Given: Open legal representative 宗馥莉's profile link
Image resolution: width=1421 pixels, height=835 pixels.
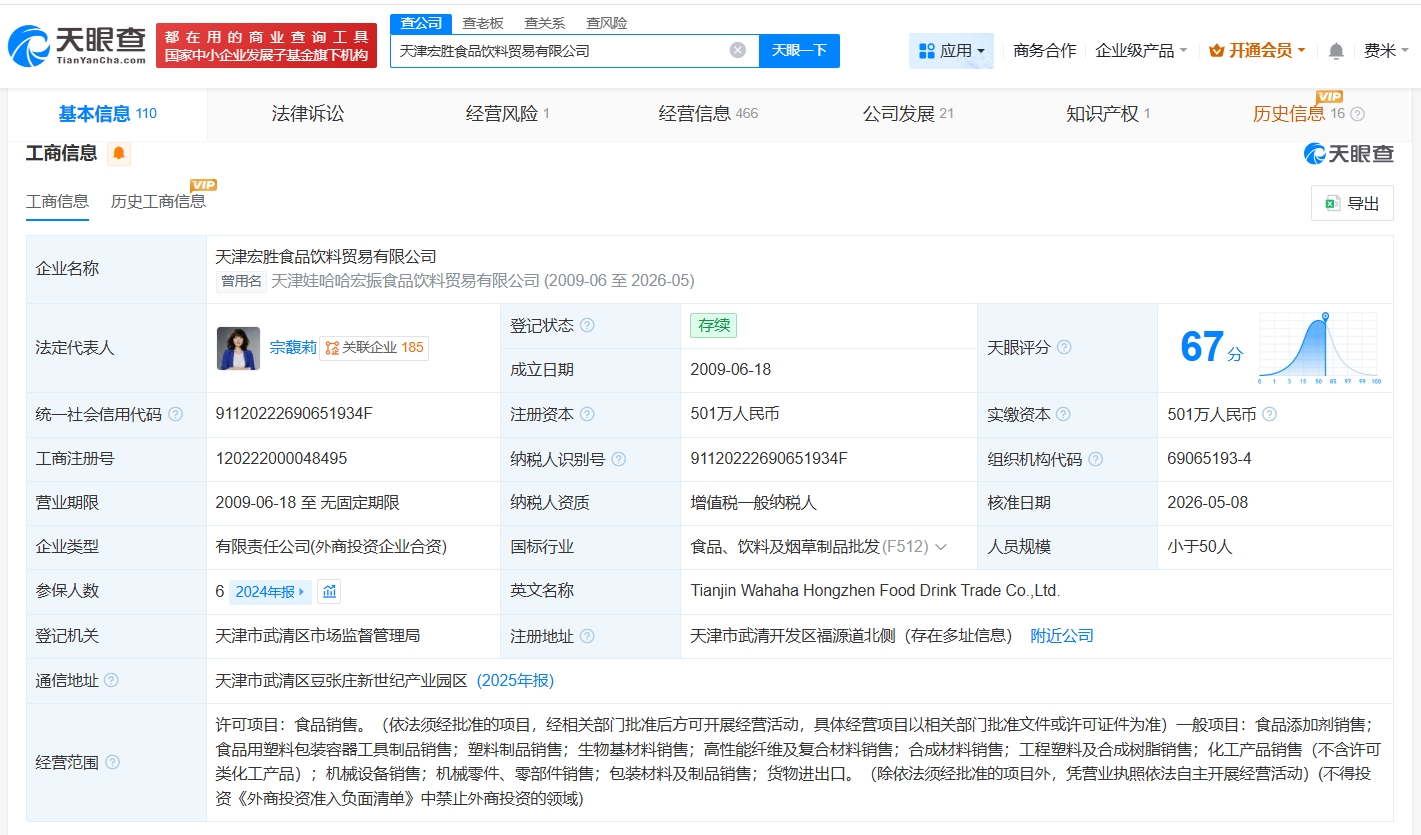Looking at the screenshot, I should 293,348.
